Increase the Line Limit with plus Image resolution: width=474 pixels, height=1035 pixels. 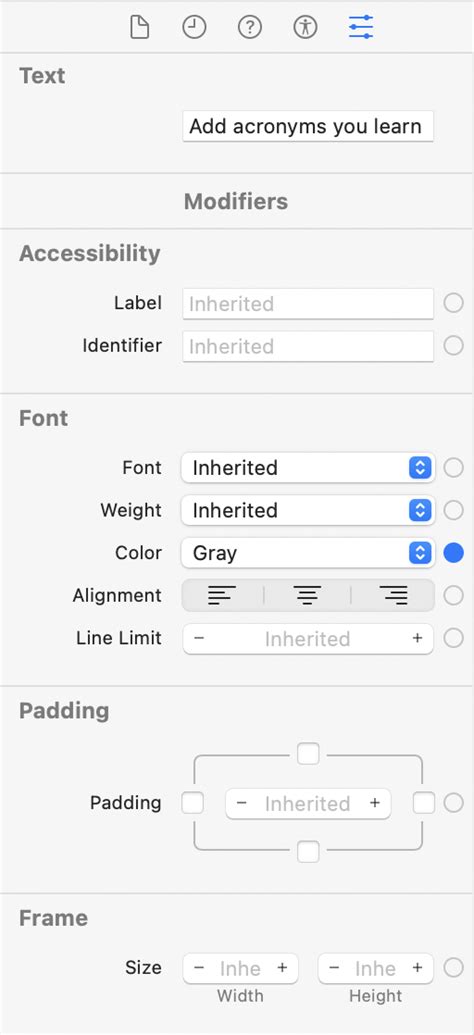(417, 638)
